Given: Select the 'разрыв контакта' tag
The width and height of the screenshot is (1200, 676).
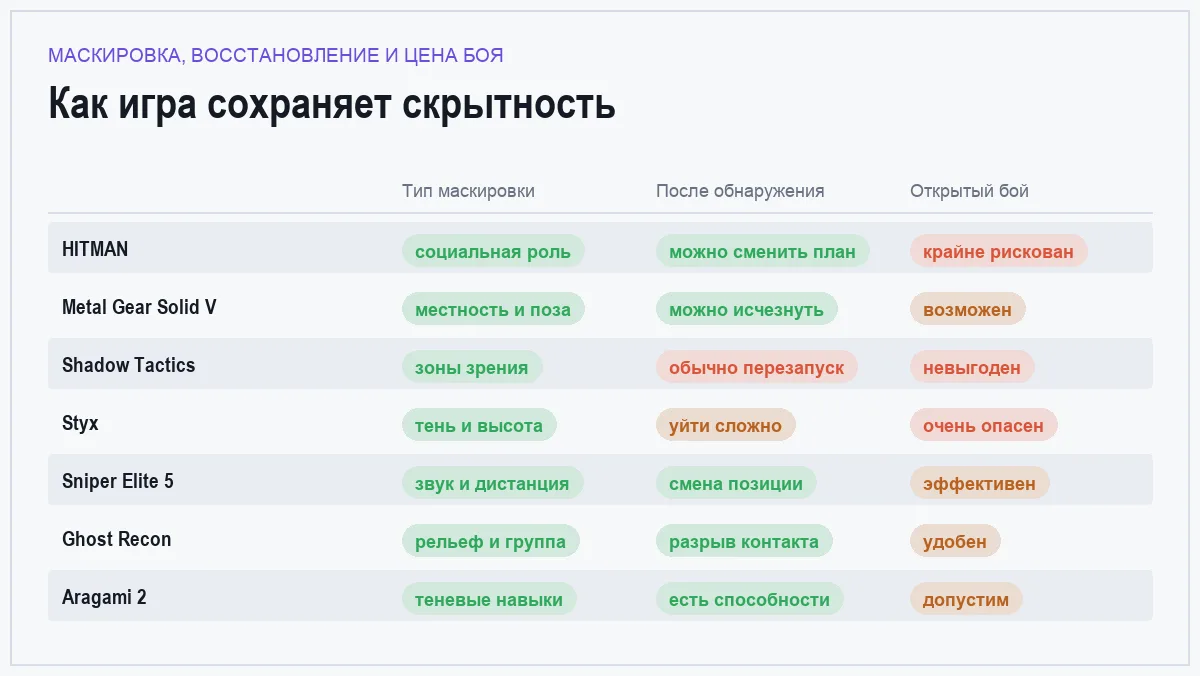Looking at the screenshot, I should [744, 541].
